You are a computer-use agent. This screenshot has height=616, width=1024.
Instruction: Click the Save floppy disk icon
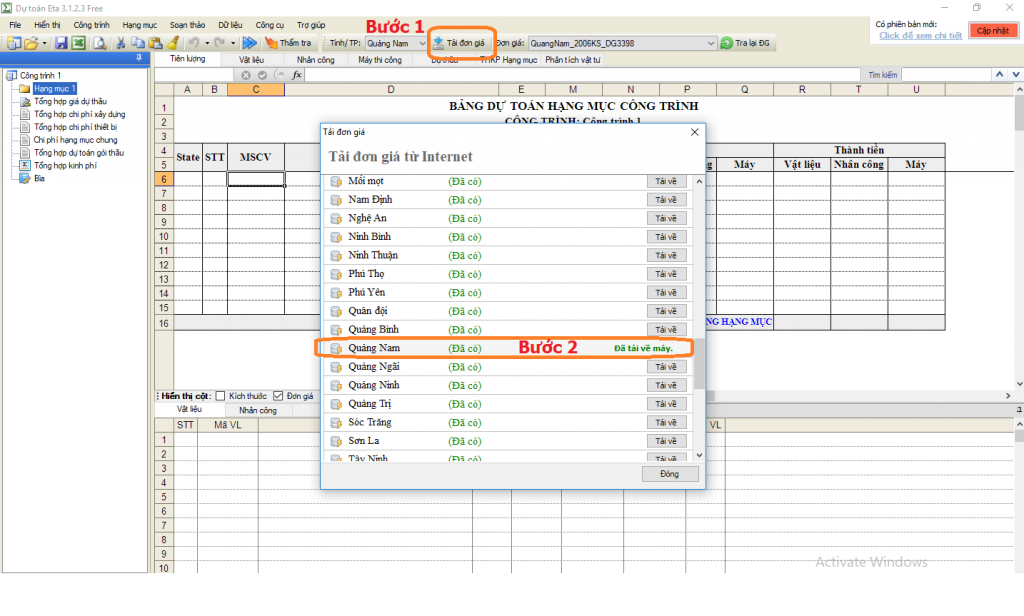pos(61,43)
